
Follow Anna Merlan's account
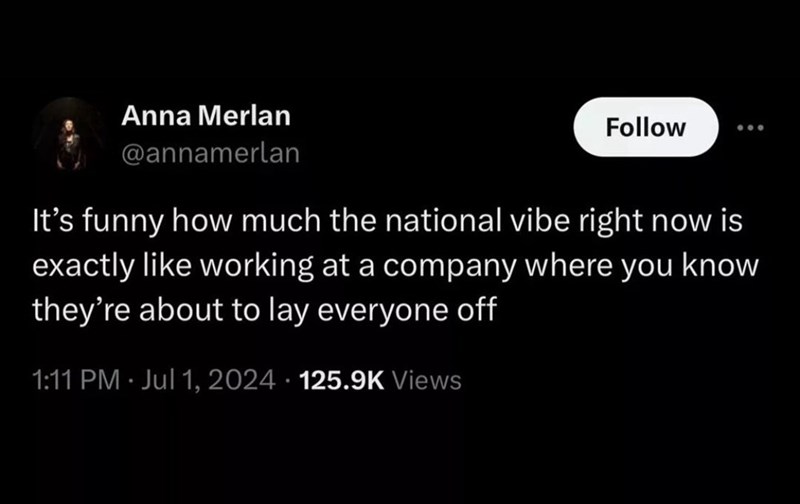[x=649, y=128]
